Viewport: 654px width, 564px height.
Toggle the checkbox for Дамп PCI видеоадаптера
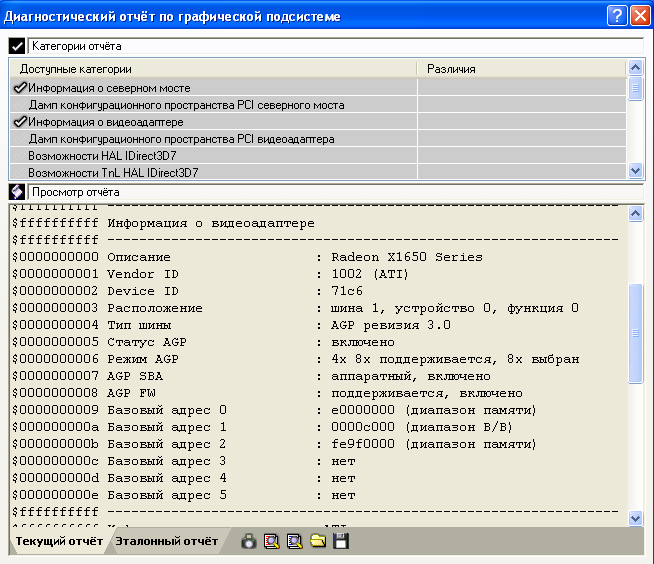tap(20, 139)
